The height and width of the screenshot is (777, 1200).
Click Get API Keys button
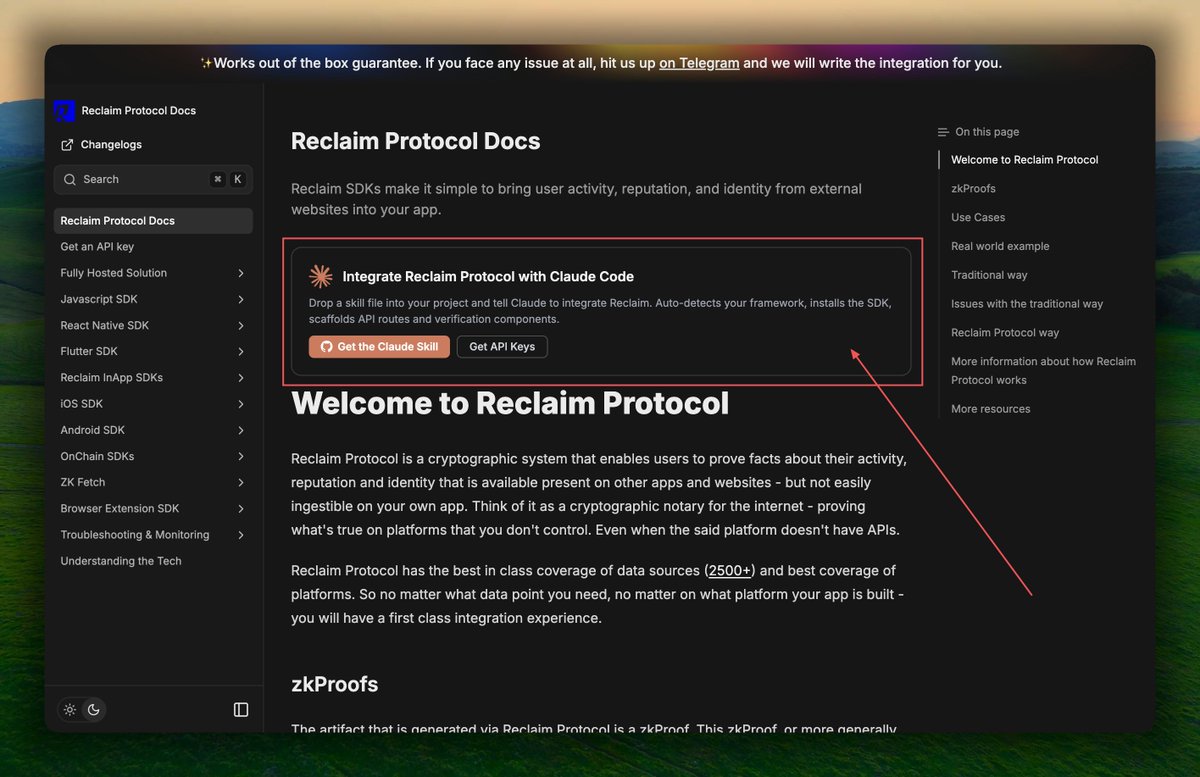(502, 347)
